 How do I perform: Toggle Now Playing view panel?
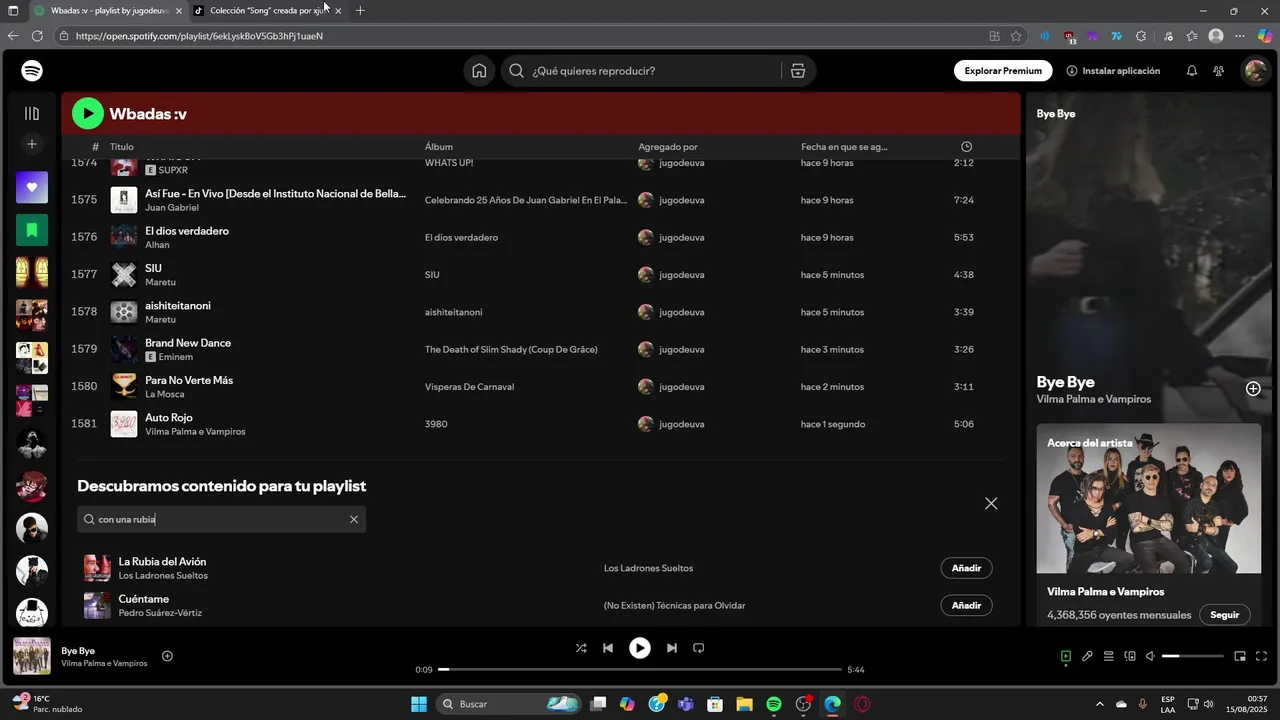tap(1066, 656)
